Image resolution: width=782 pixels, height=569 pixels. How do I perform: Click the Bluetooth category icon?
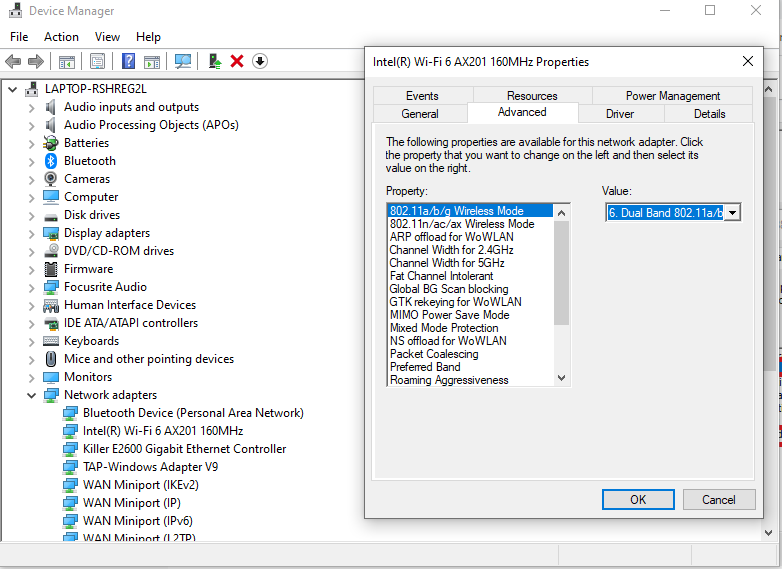coord(51,161)
